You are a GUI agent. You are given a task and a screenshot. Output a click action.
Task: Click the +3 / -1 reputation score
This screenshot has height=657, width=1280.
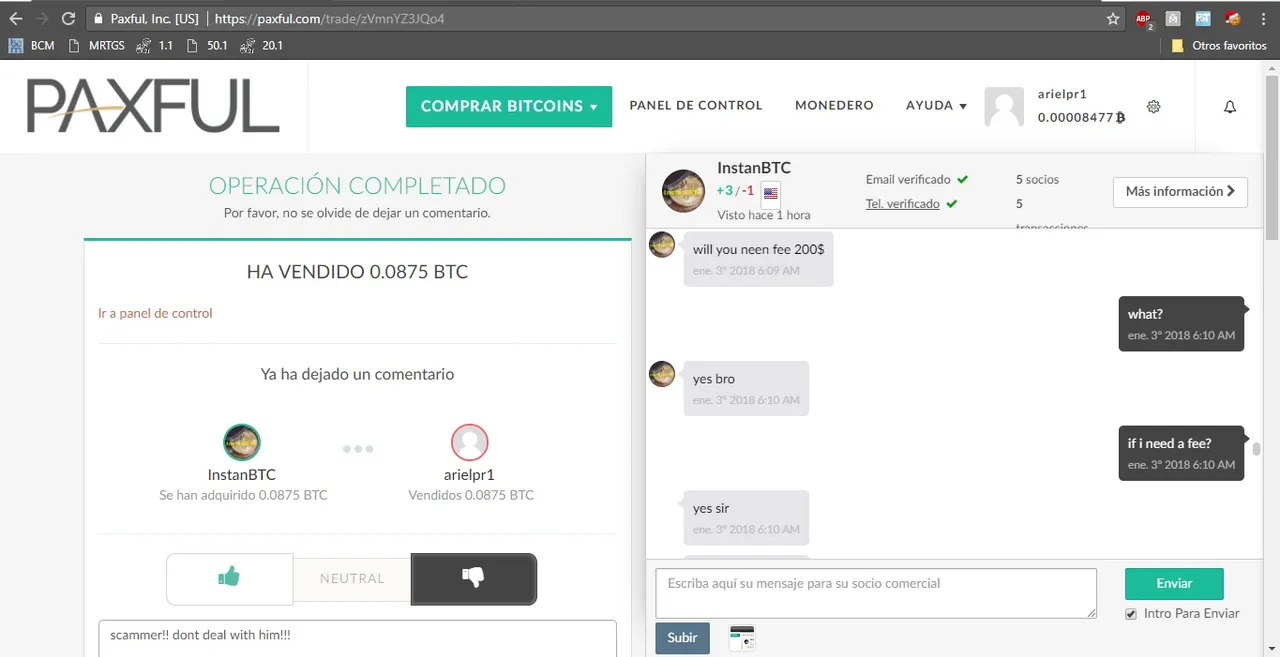pyautogui.click(x=736, y=191)
